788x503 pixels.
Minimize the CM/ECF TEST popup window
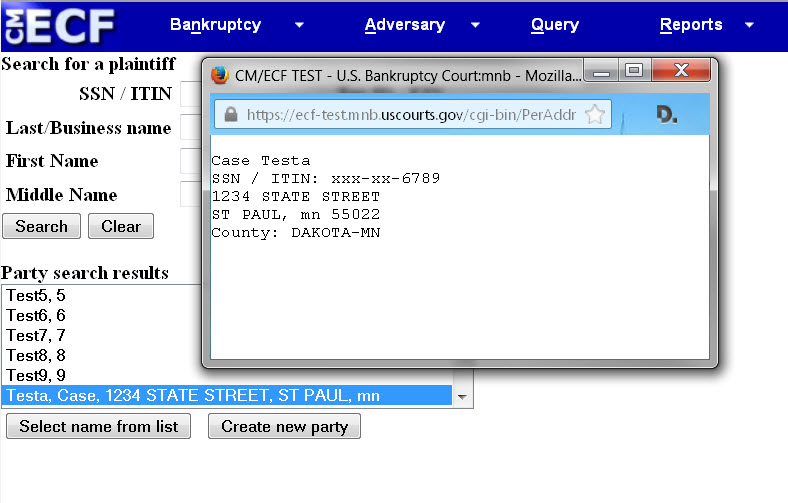600,71
